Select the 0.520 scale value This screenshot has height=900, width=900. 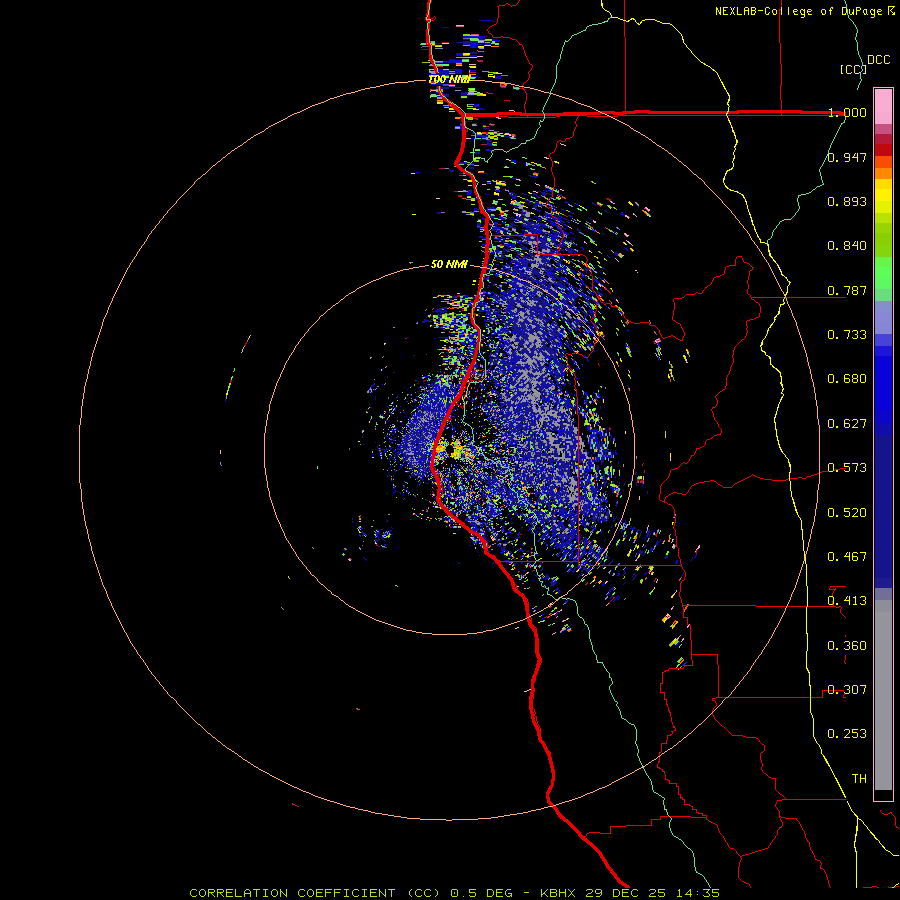coord(847,513)
